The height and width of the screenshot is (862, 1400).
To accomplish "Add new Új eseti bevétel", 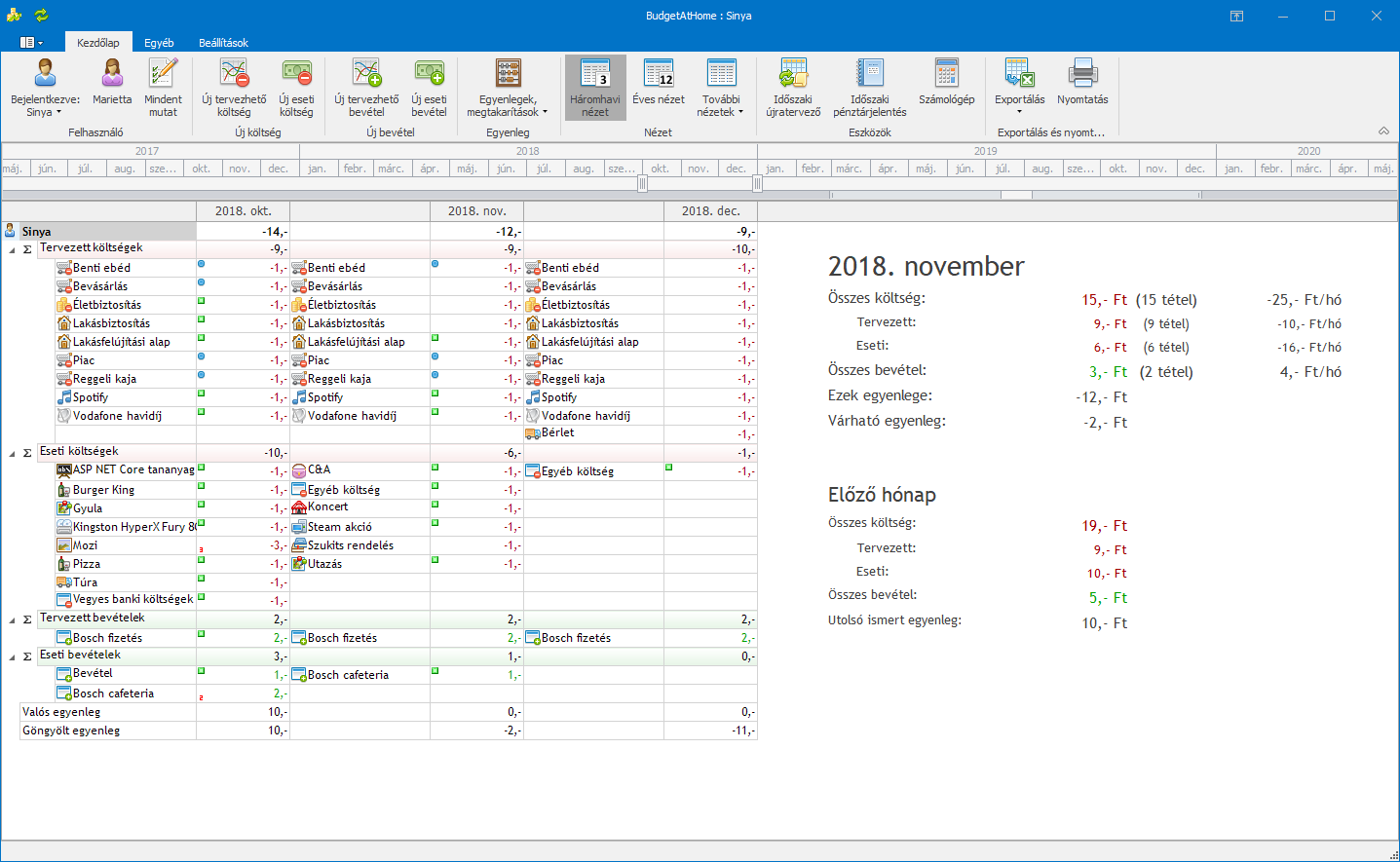I will point(429,75).
